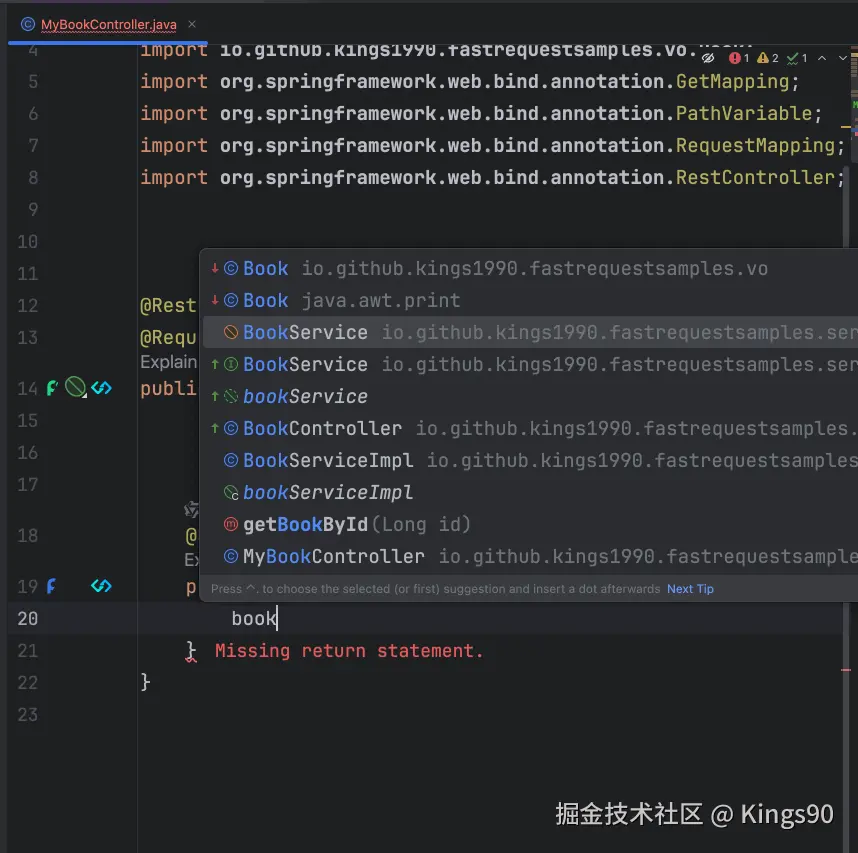858x853 pixels.
Task: Click the class icon on MyBookController.java tab
Action: [x=27, y=25]
